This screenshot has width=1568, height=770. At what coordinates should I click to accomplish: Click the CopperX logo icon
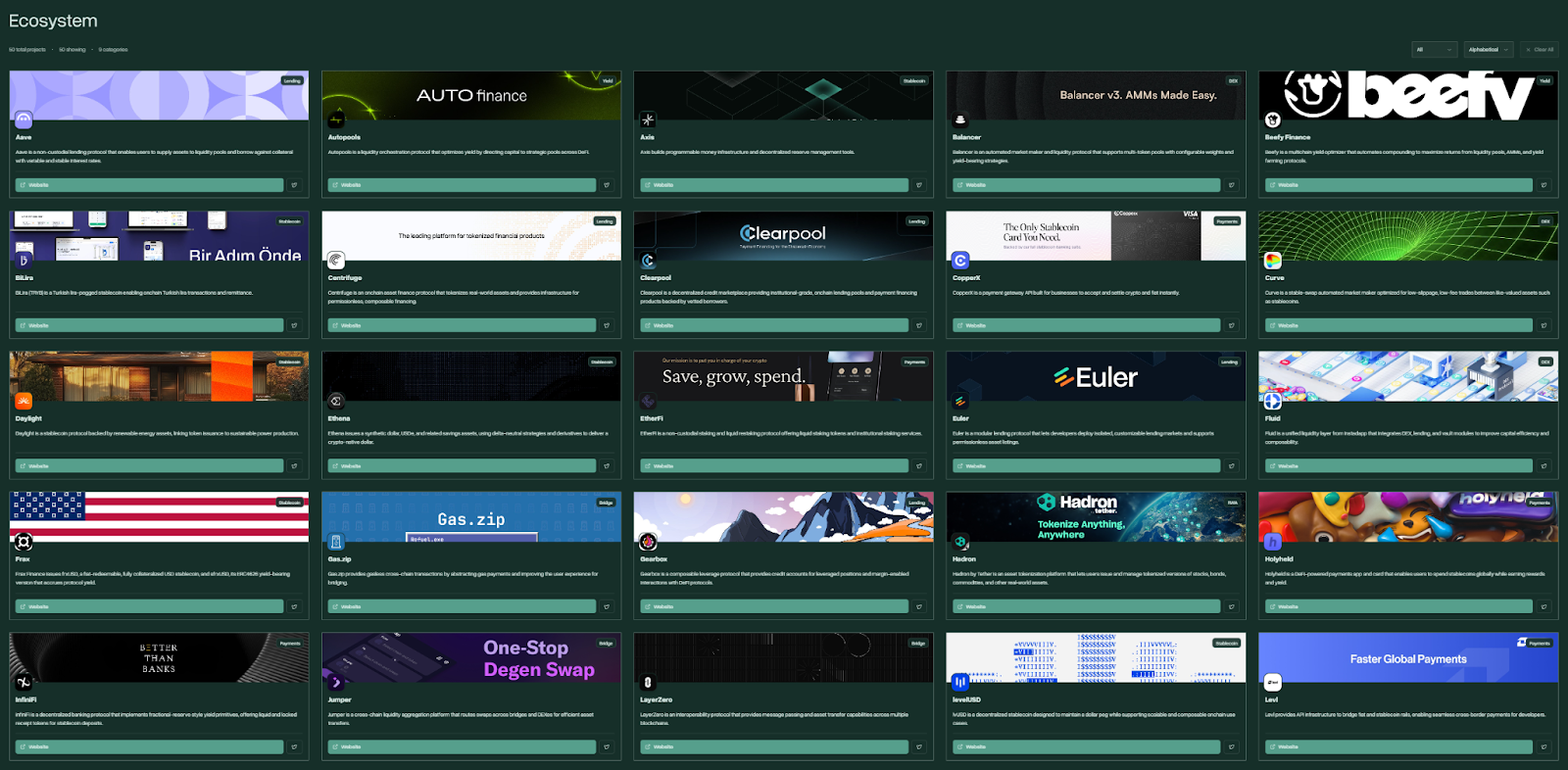click(x=960, y=261)
